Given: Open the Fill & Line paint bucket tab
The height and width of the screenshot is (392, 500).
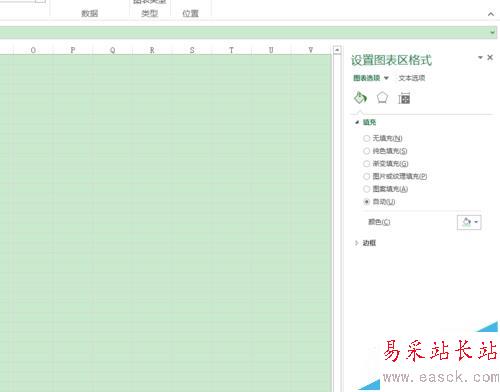Looking at the screenshot, I should click(360, 98).
